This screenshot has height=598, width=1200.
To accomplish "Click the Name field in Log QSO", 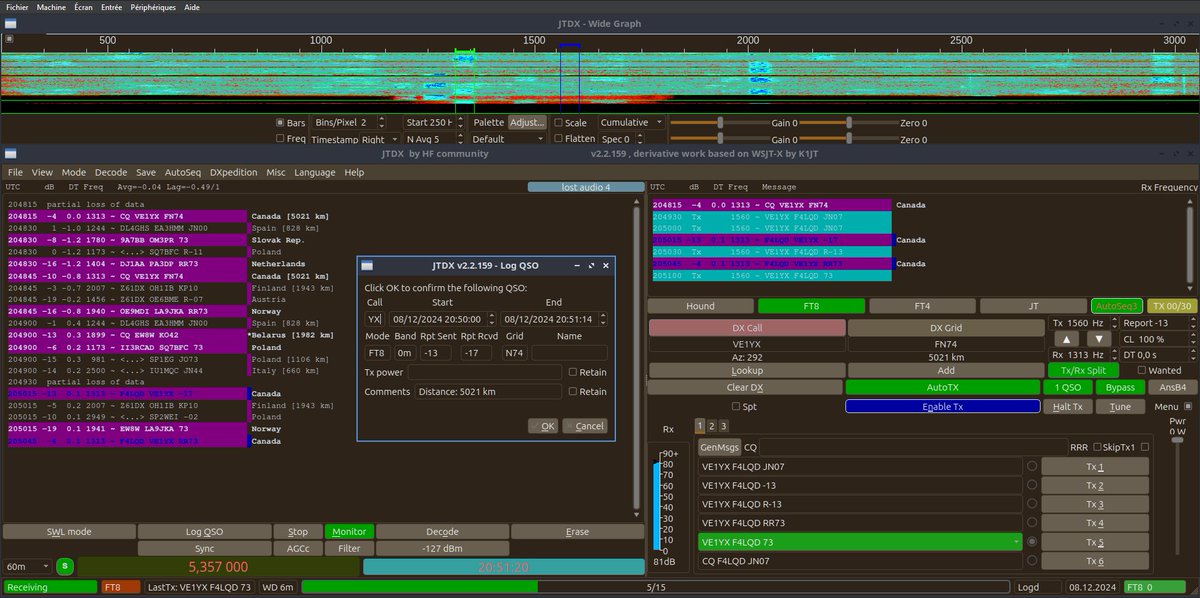I will [x=569, y=352].
